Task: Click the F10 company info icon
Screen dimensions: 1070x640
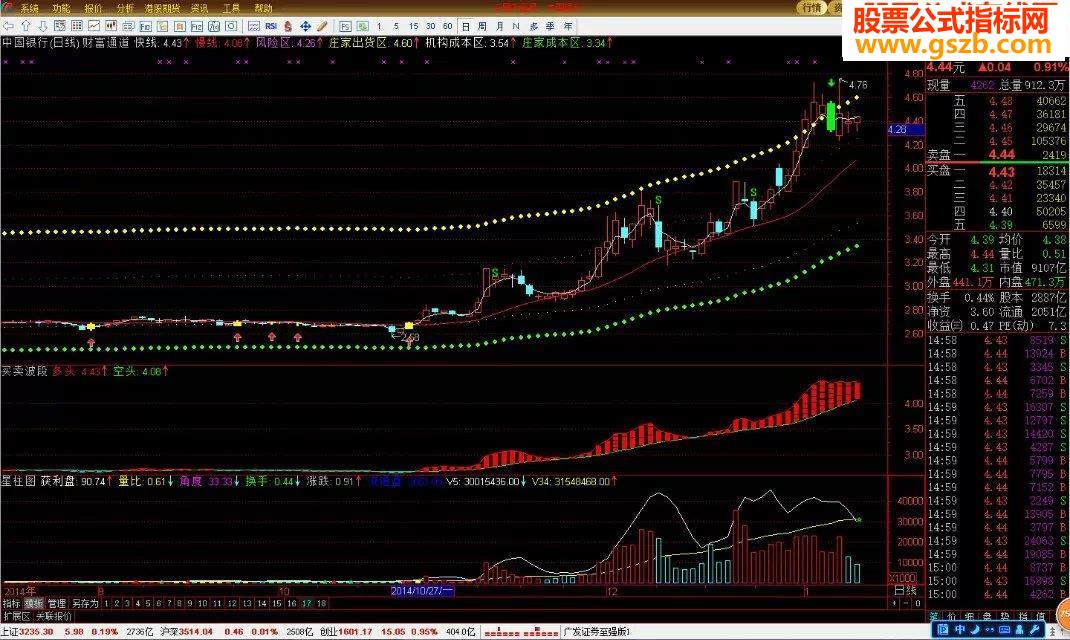Action: tap(145, 27)
